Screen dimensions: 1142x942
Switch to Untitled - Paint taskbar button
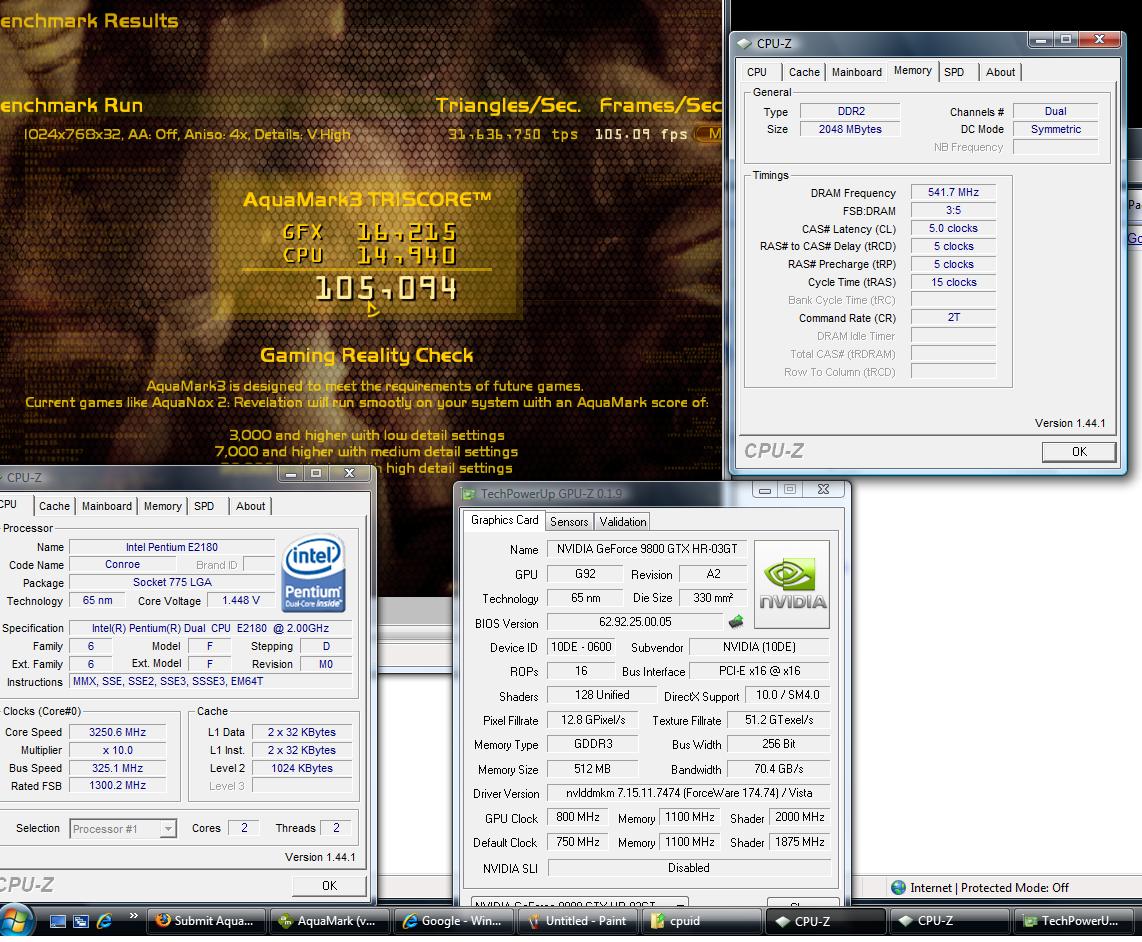point(577,921)
